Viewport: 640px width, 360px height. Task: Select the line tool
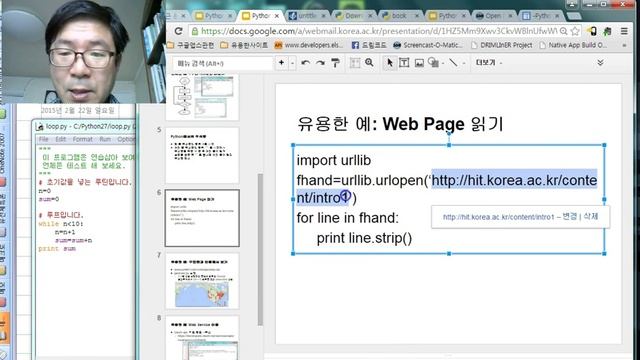pos(453,62)
